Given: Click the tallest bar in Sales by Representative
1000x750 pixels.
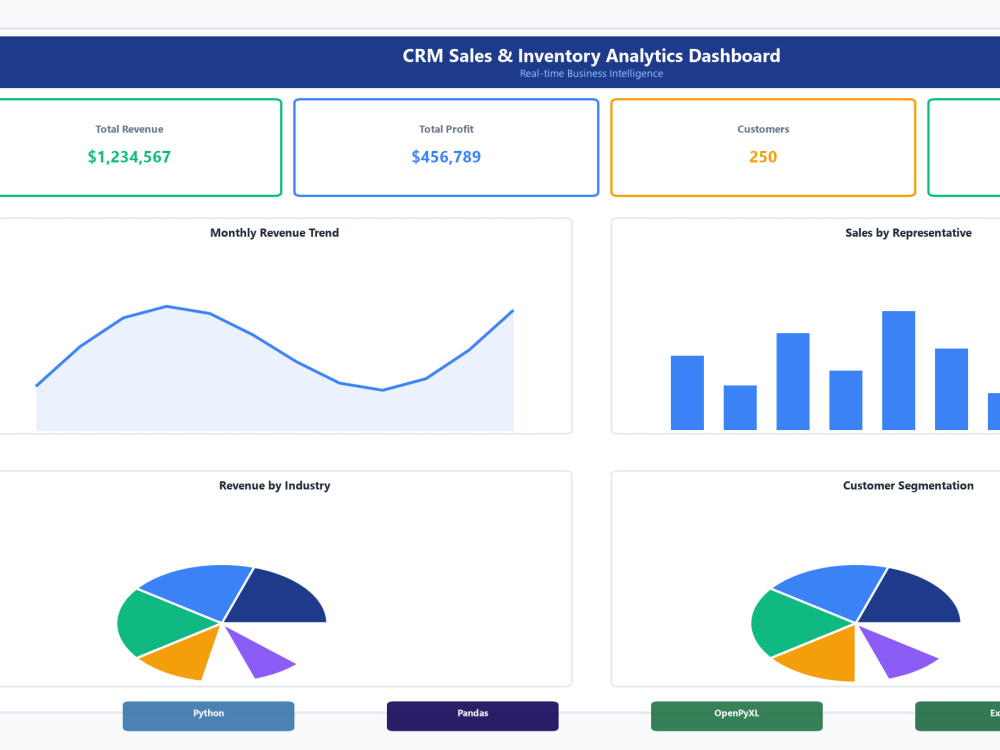Looking at the screenshot, I should click(899, 371).
